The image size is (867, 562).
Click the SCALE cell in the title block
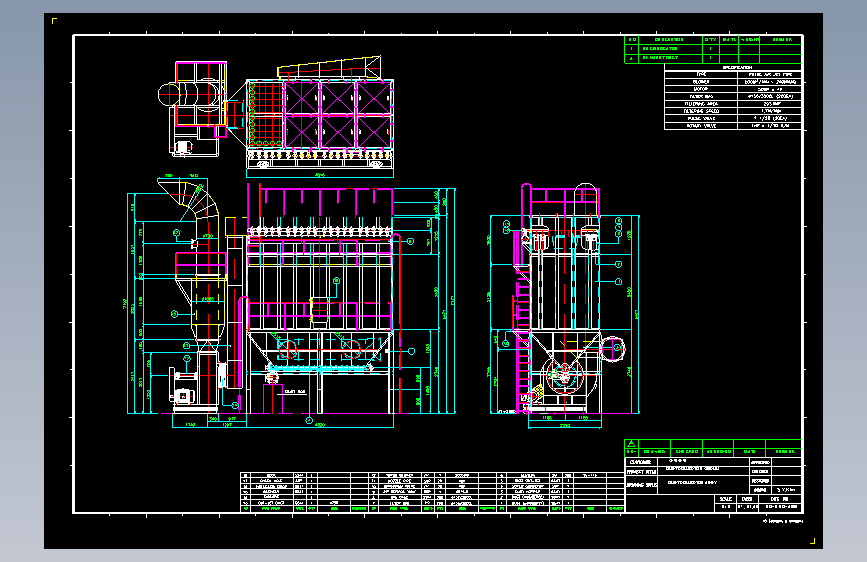coord(725,499)
